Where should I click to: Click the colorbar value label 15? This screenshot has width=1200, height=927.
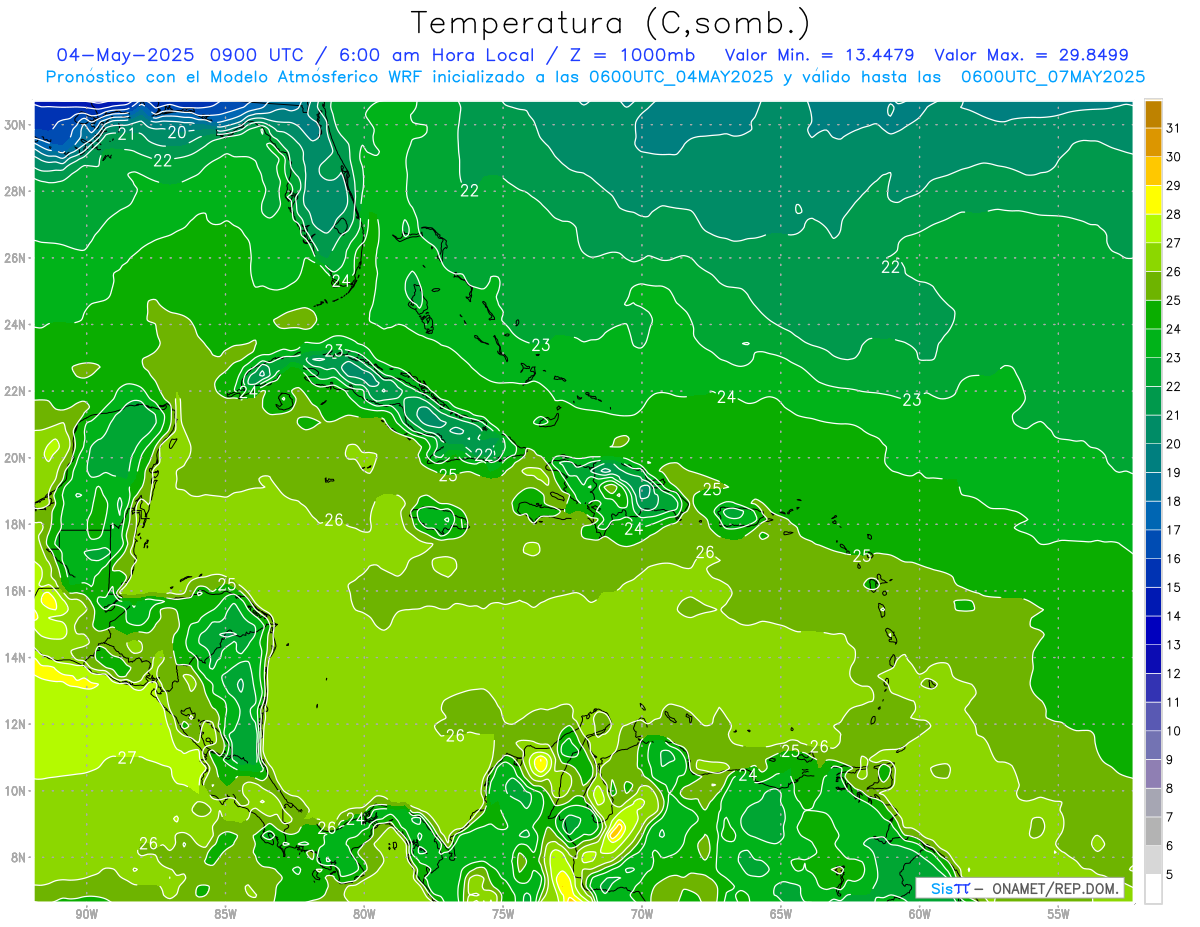tap(1174, 587)
